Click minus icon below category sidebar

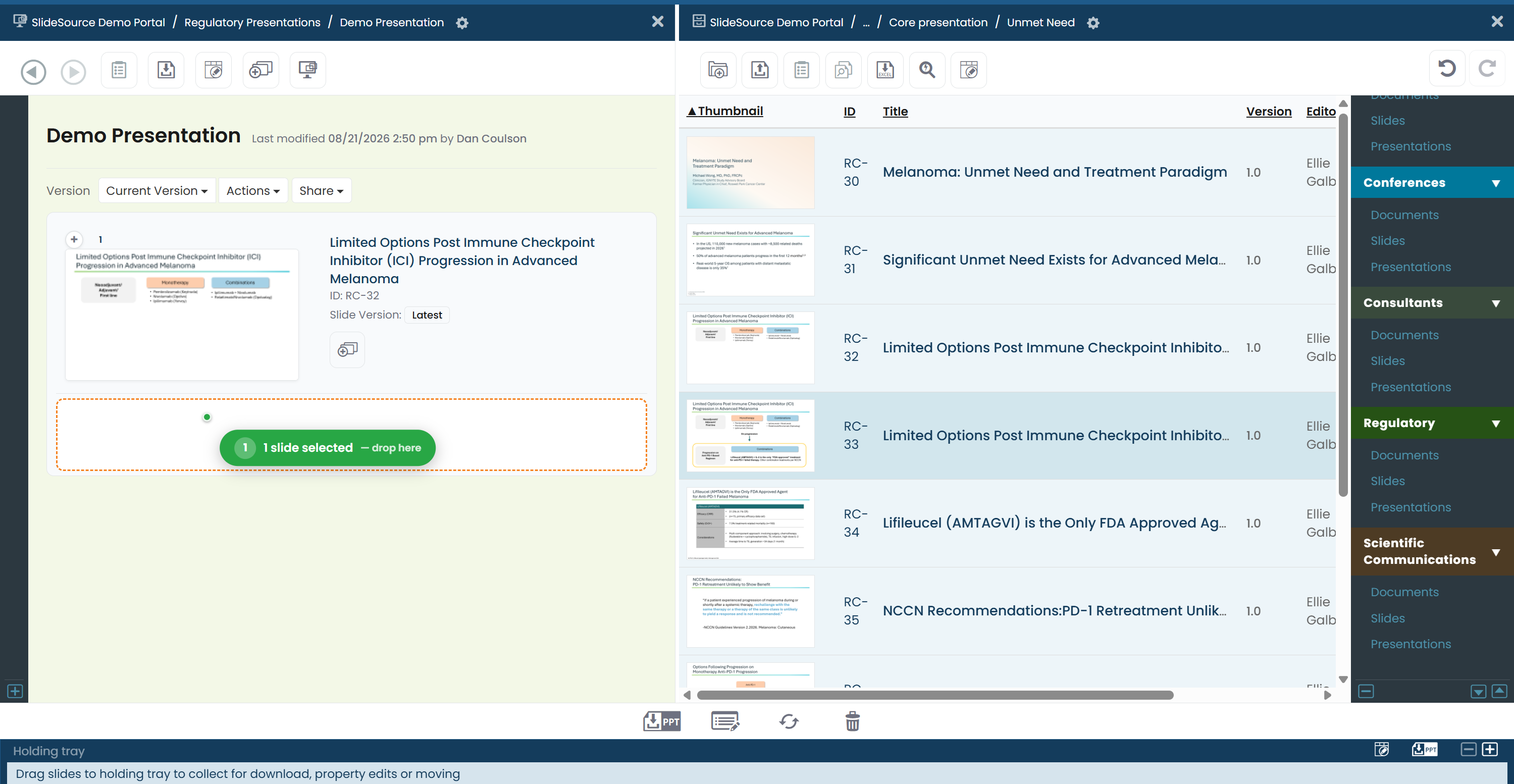point(1367,691)
